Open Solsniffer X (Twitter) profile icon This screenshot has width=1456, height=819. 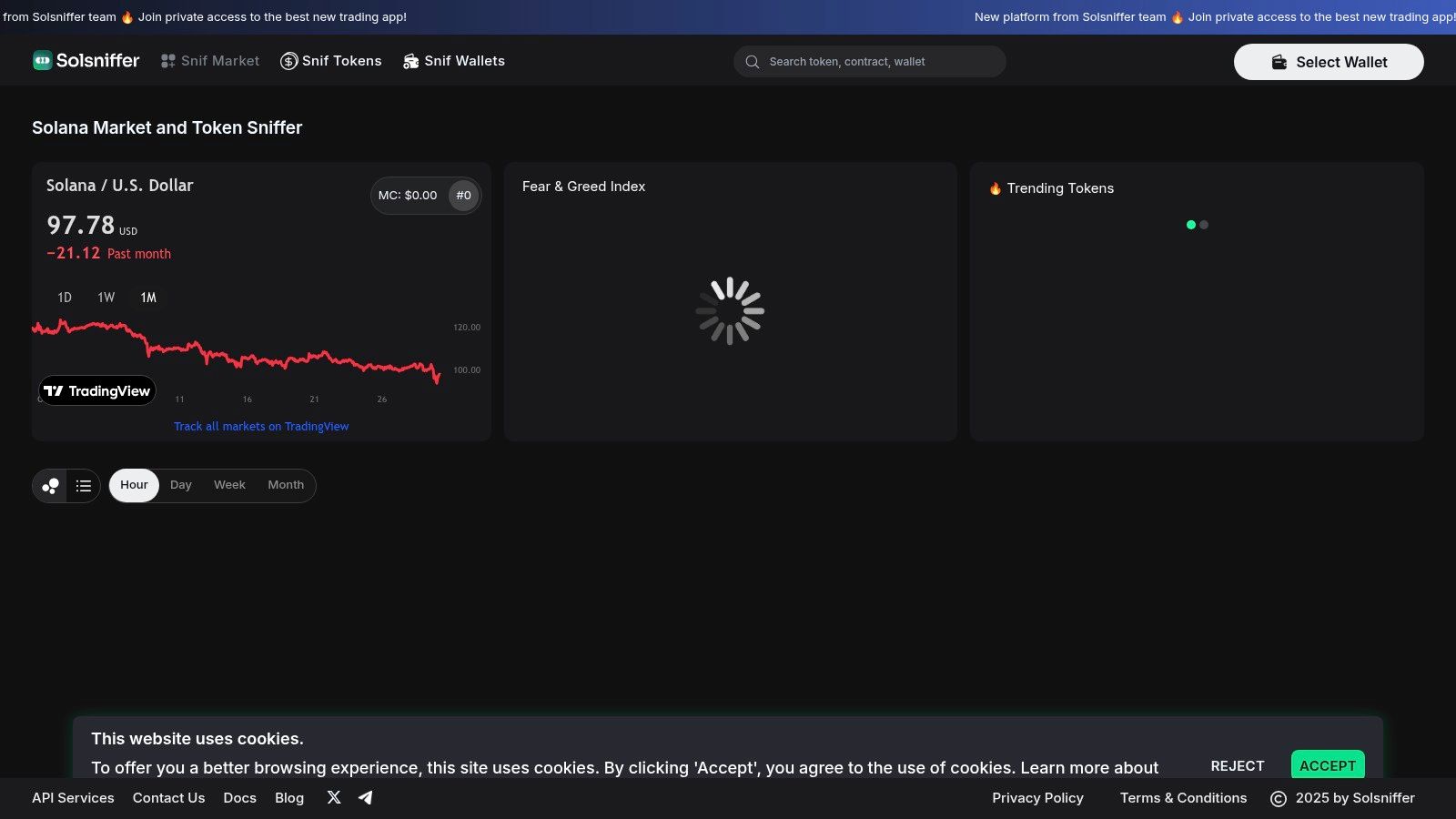tap(334, 797)
